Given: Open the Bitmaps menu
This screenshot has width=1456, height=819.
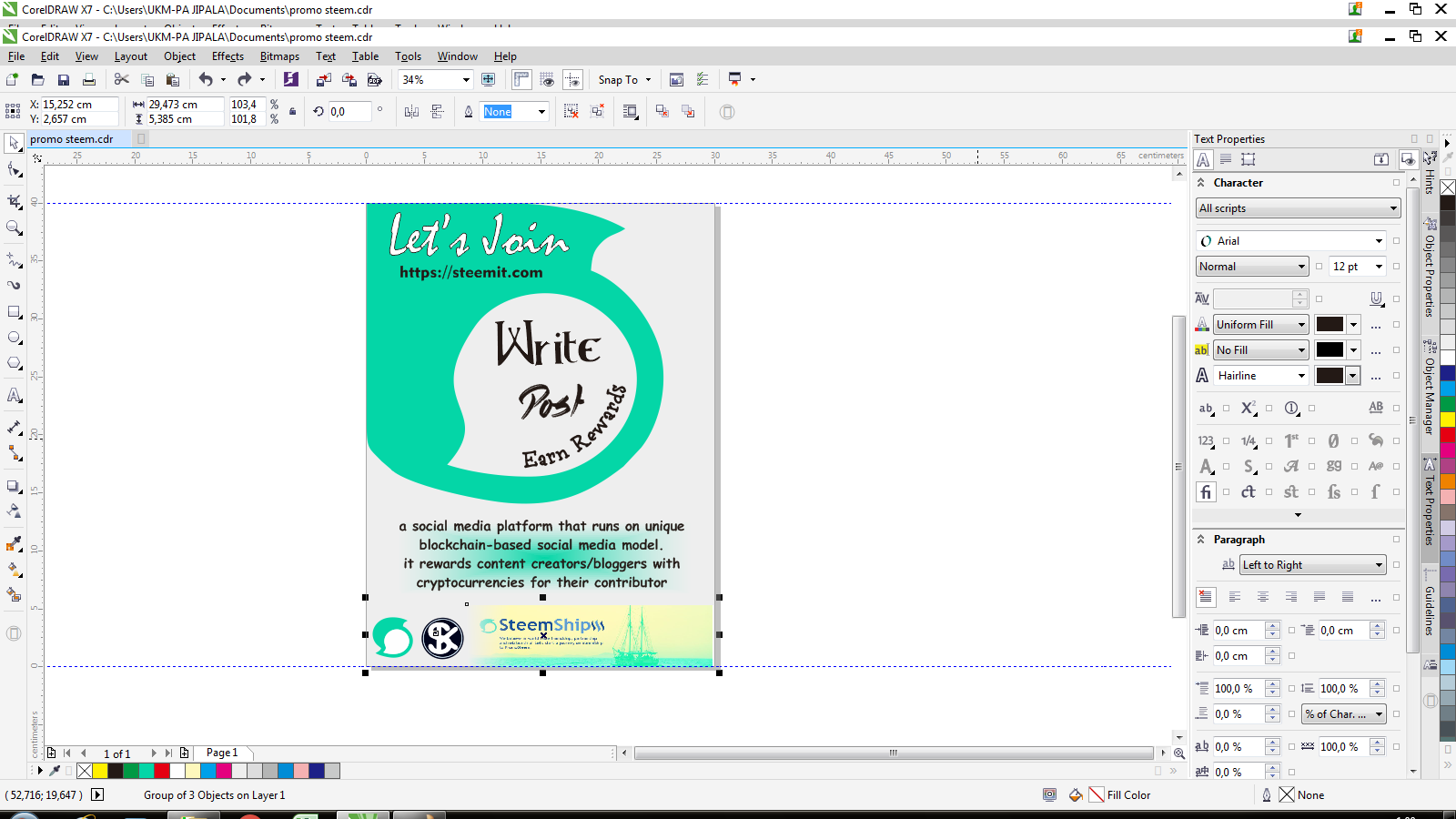Looking at the screenshot, I should (x=279, y=56).
